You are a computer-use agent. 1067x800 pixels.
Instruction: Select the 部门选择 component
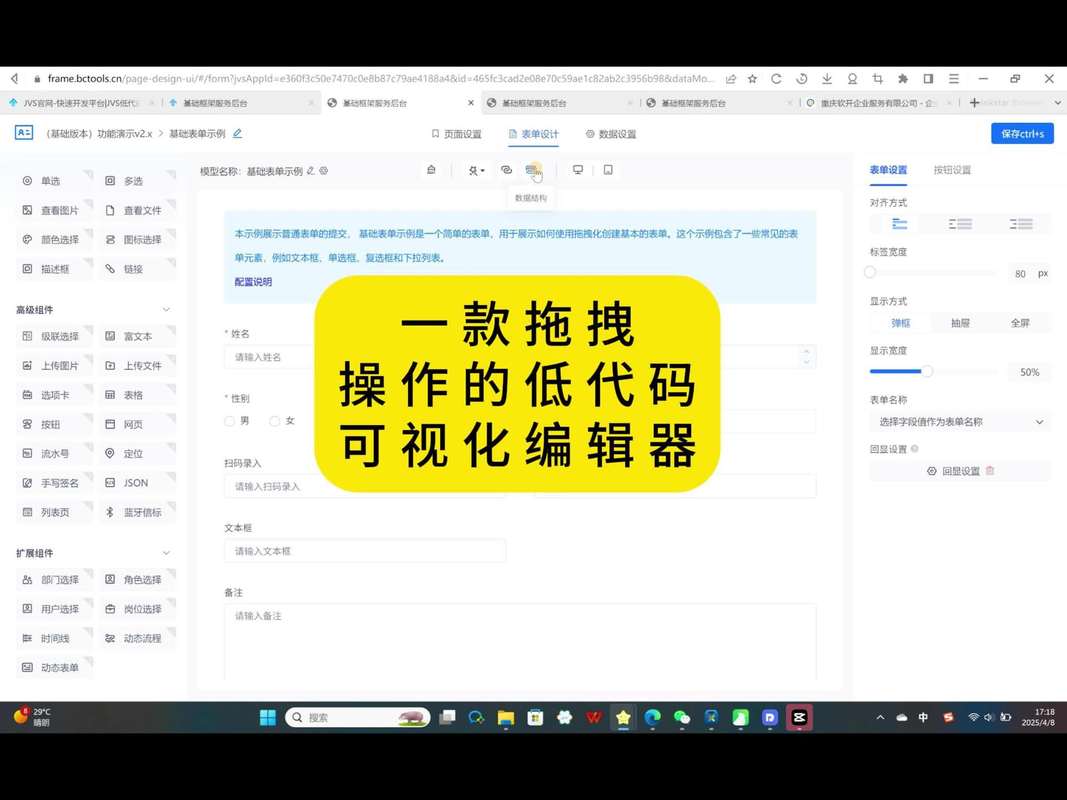54,580
